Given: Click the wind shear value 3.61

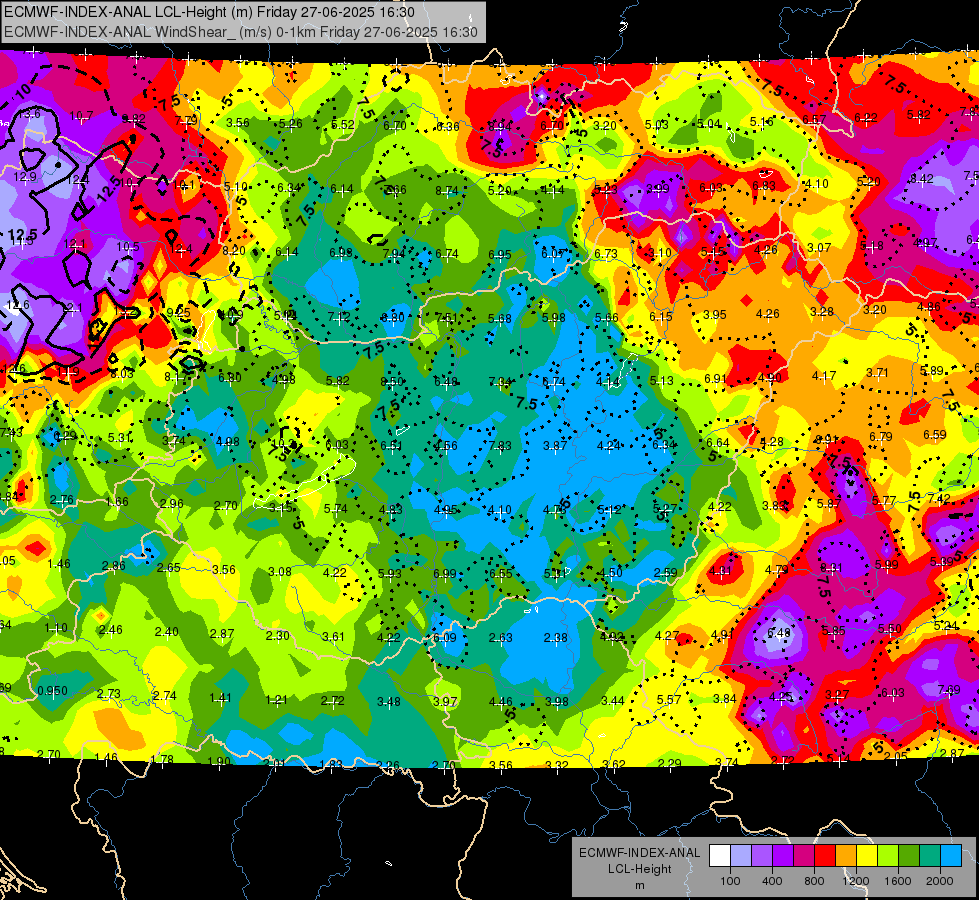Looking at the screenshot, I should (333, 636).
